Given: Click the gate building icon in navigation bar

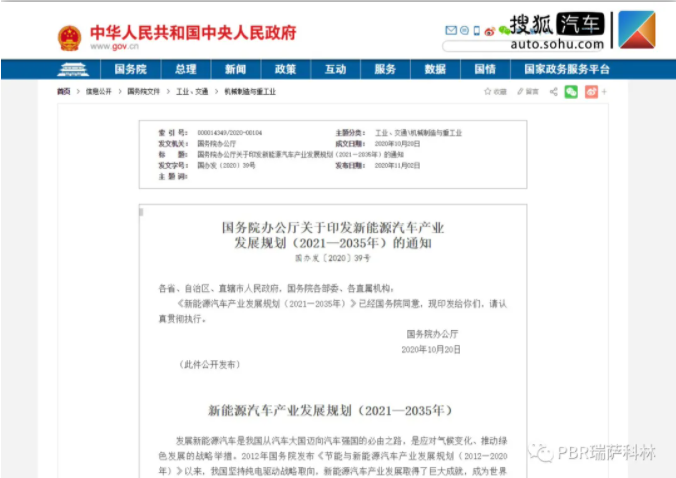Looking at the screenshot, I should [x=72, y=69].
